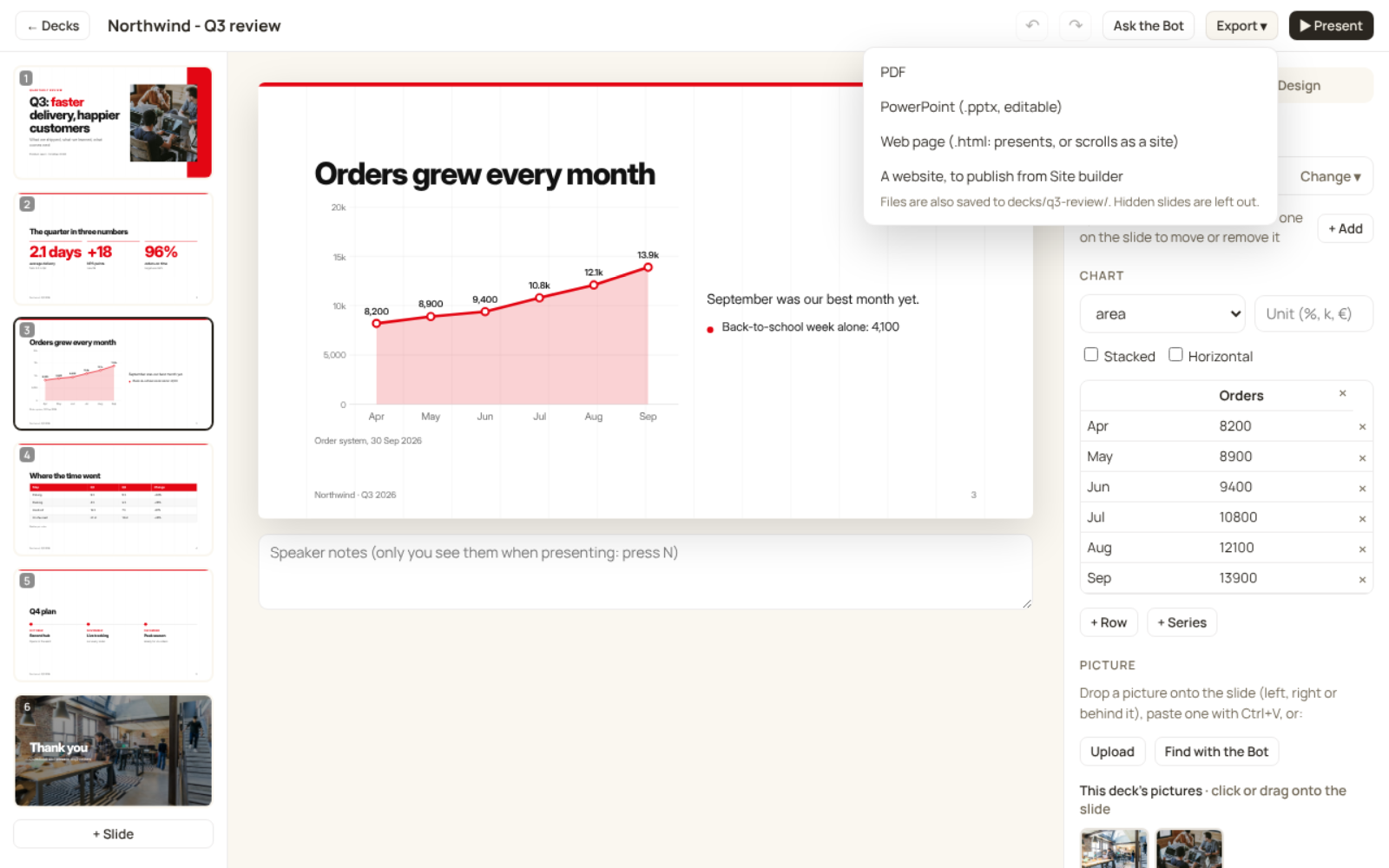The width and height of the screenshot is (1389, 868).
Task: Add a data row with + Row
Action: click(x=1109, y=622)
